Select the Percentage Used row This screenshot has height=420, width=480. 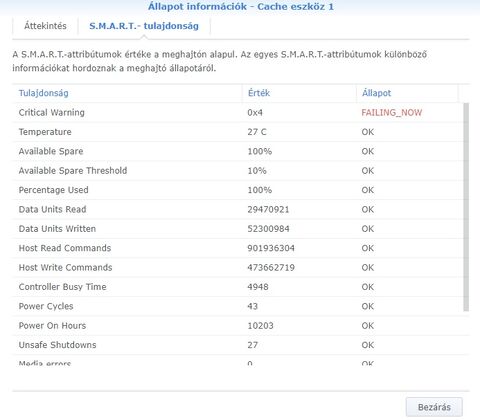(238, 190)
